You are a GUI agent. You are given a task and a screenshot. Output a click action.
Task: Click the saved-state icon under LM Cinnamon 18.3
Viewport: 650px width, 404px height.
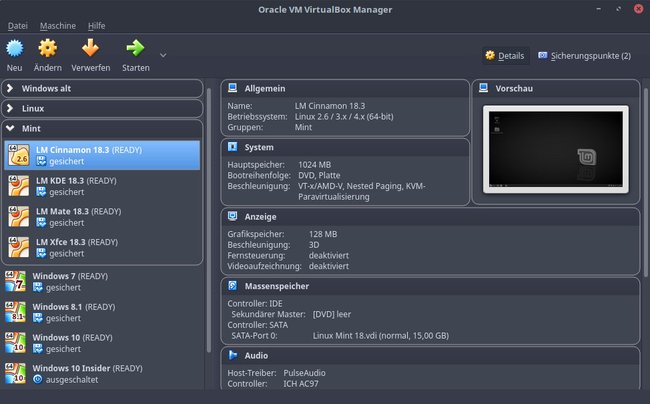point(41,161)
